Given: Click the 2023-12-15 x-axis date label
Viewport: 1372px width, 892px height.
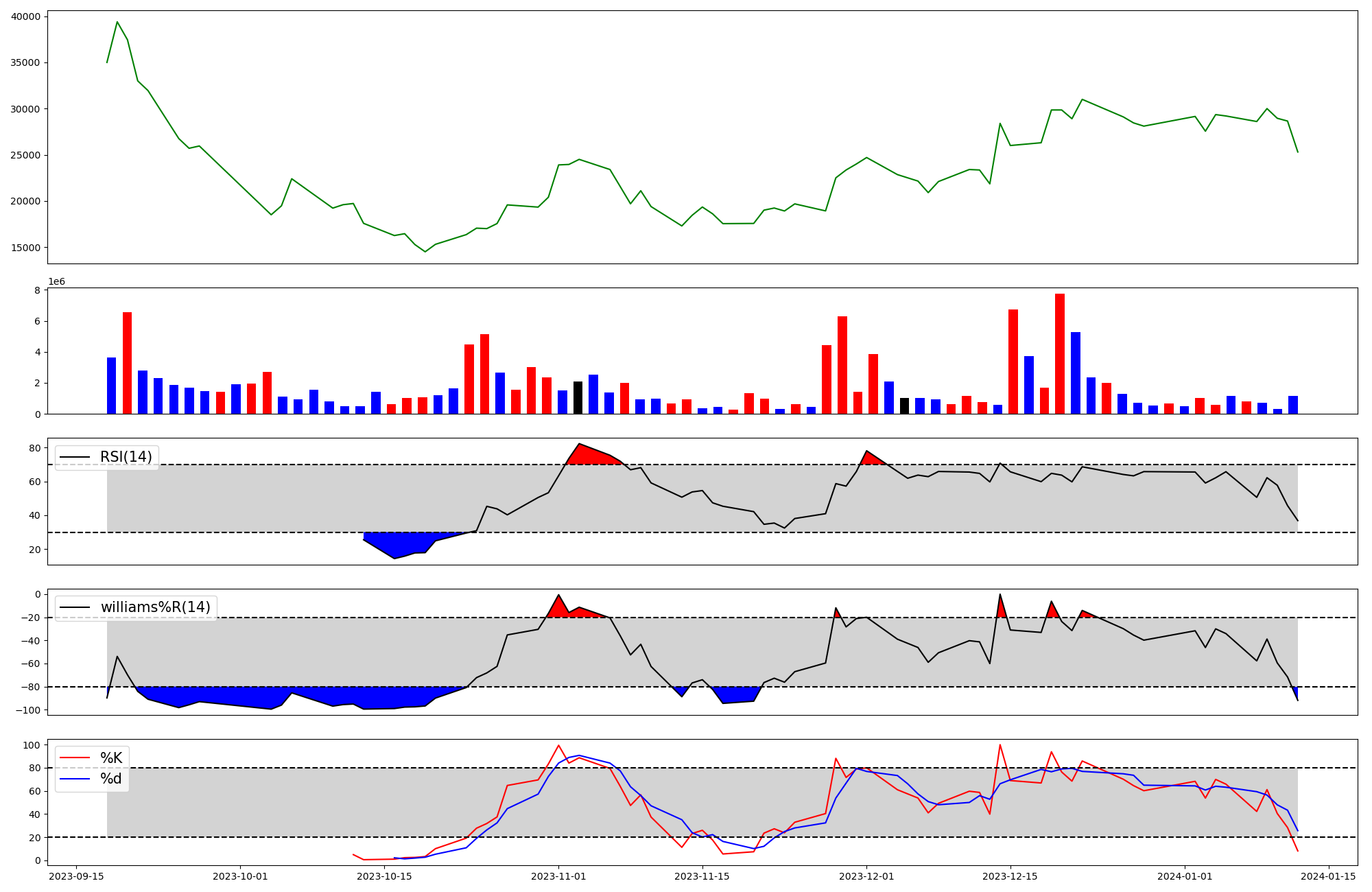Looking at the screenshot, I should pyautogui.click(x=1010, y=876).
